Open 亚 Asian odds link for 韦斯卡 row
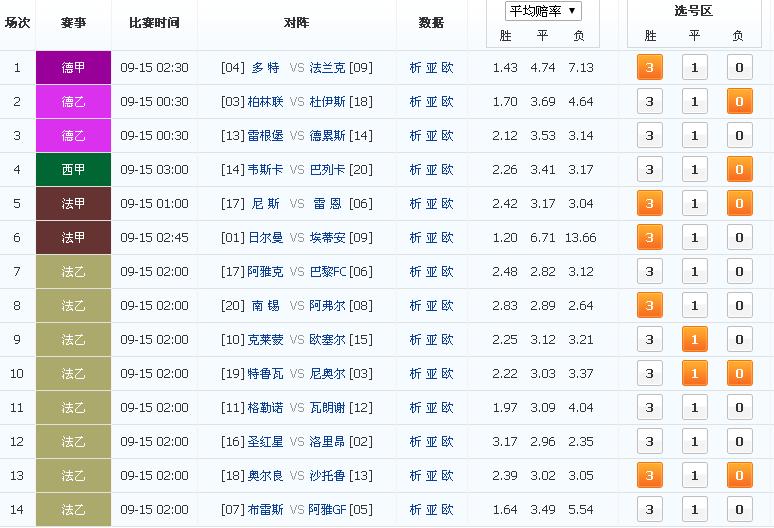 (432, 170)
